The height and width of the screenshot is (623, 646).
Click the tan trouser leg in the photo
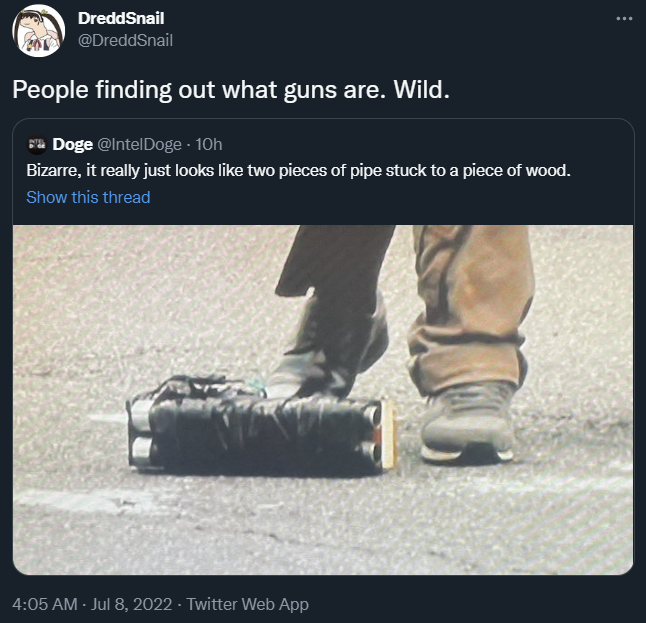[x=470, y=305]
